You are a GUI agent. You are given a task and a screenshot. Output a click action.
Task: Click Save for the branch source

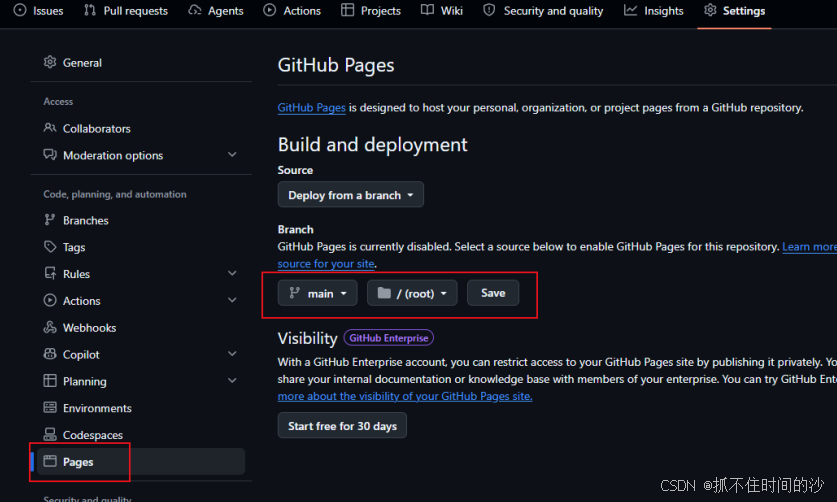493,293
